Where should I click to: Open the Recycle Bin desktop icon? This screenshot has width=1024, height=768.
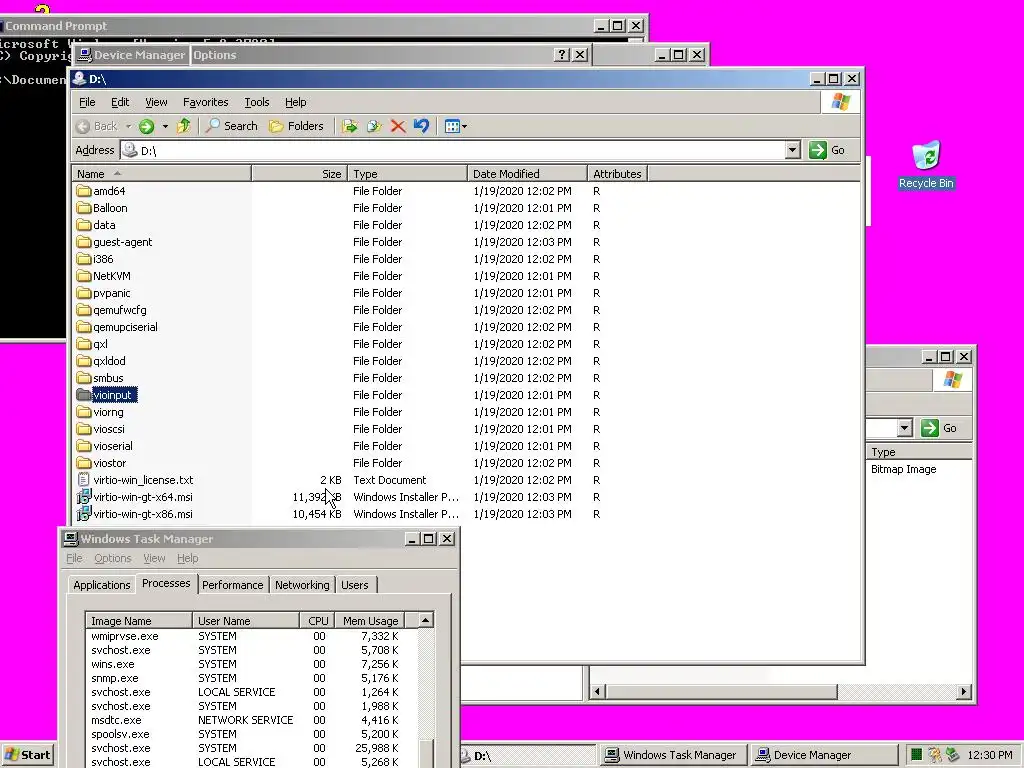pos(926,165)
